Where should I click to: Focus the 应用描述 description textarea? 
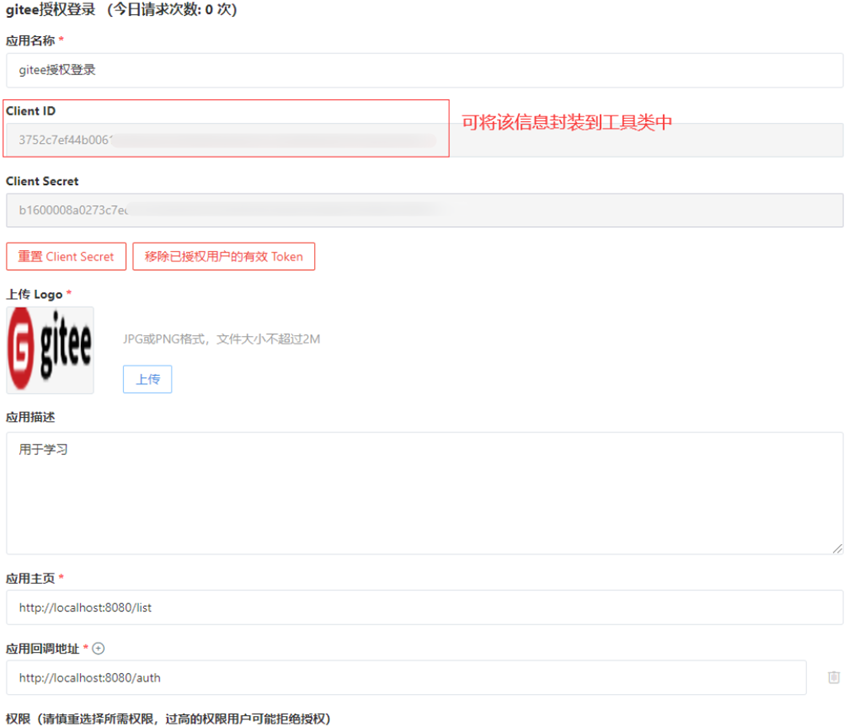pyautogui.click(x=420, y=490)
